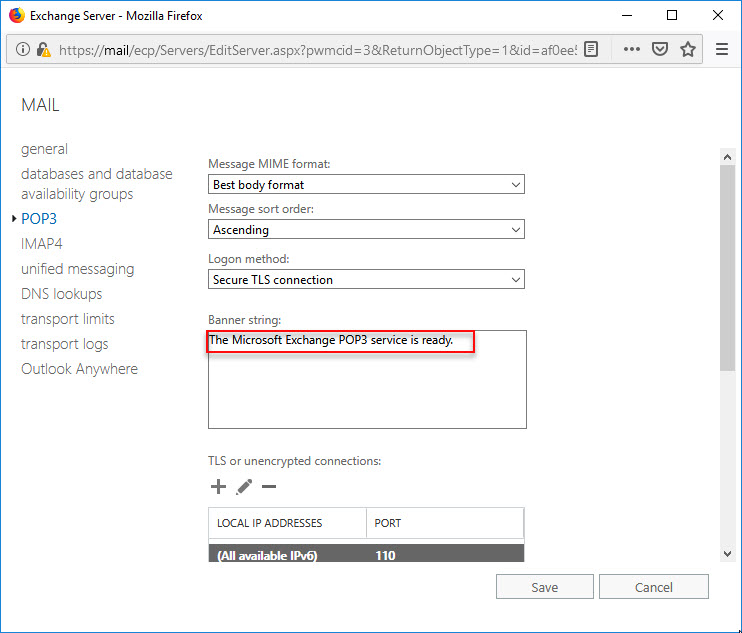This screenshot has height=633, width=742.
Task: Show site information icon
Action: (23, 49)
